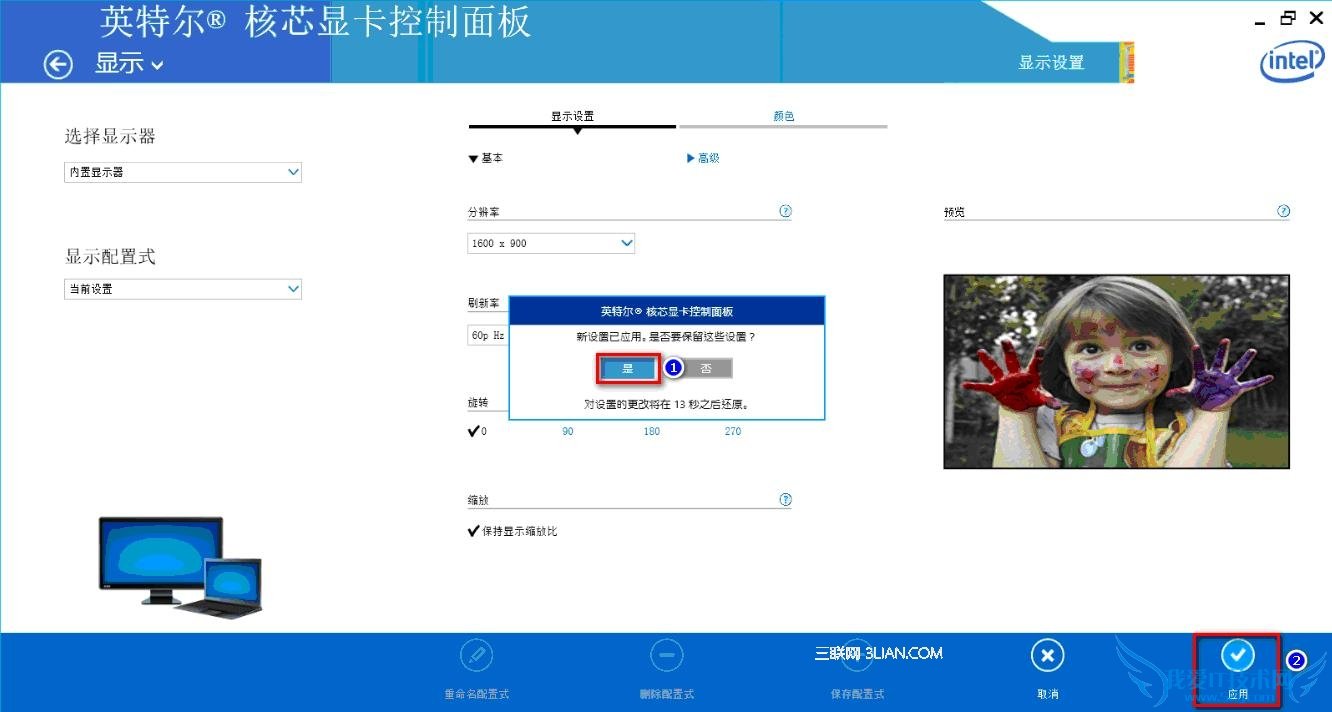The width and height of the screenshot is (1332, 712).
Task: Open the 显示 section dropdown menu
Action: pos(129,63)
